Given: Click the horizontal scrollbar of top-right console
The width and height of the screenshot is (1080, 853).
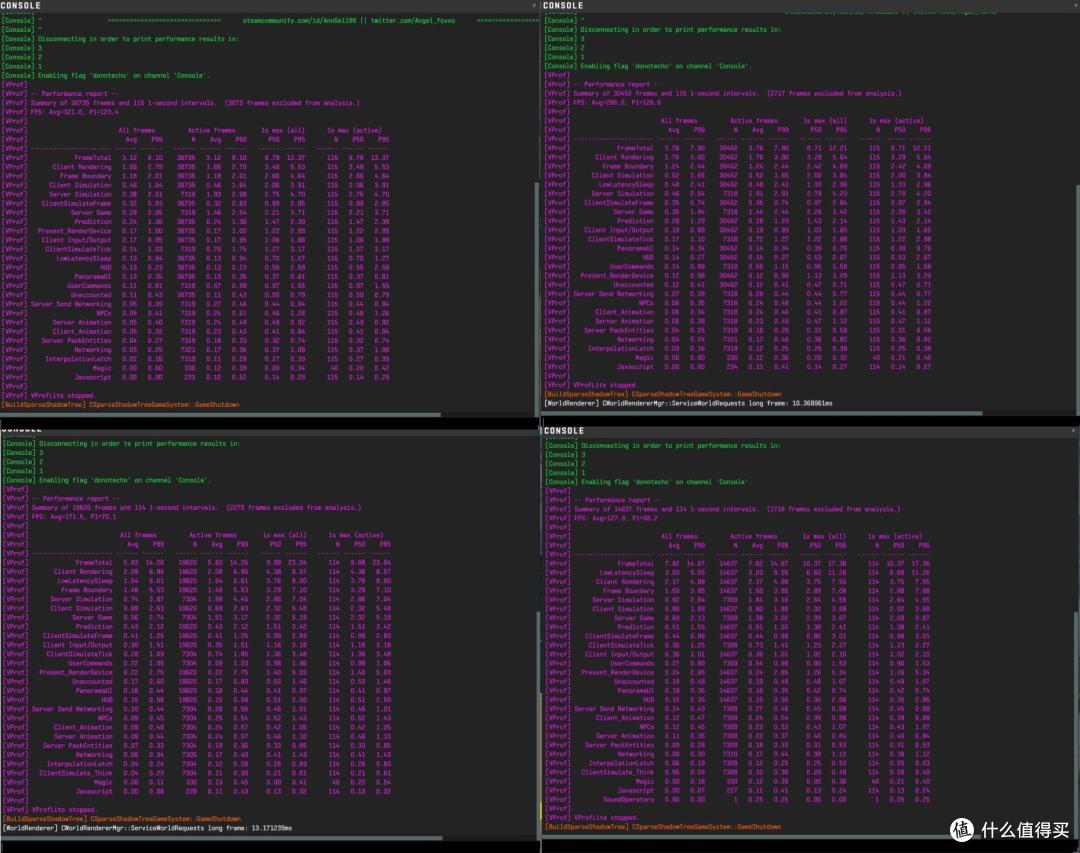Looking at the screenshot, I should point(762,413).
